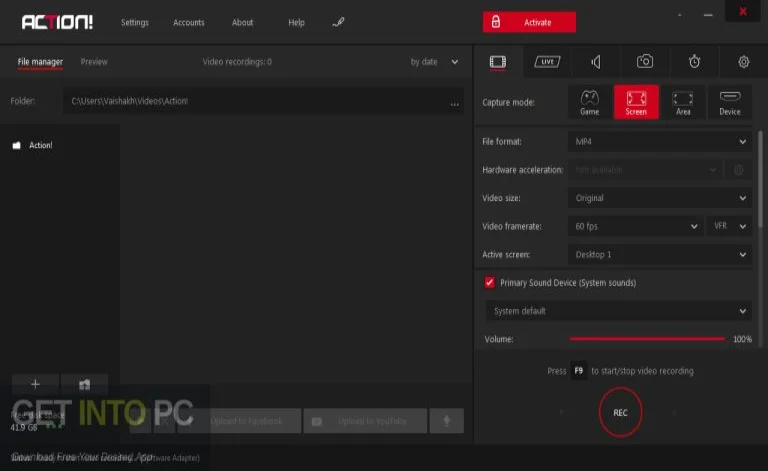Click the red Activate button
The height and width of the screenshot is (471, 768).
[x=529, y=22]
